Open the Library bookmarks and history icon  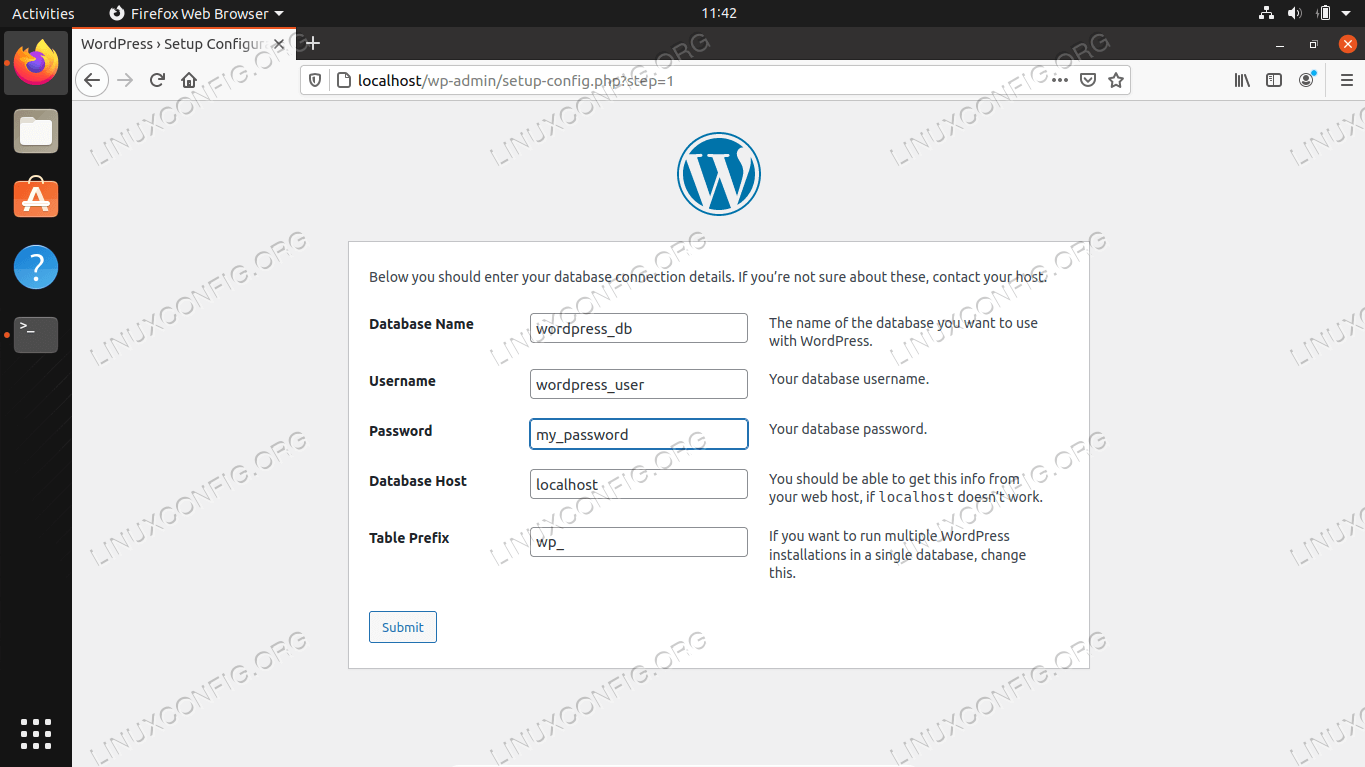(x=1242, y=80)
